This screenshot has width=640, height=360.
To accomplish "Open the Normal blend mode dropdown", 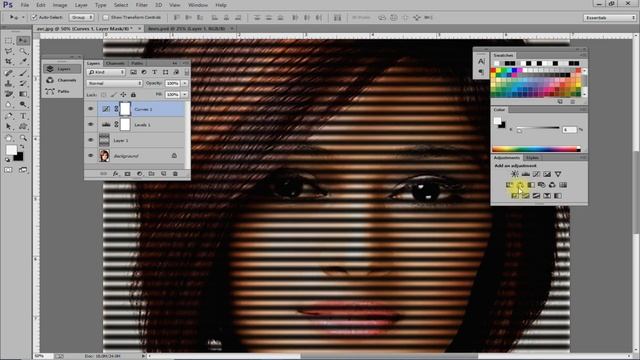I will pyautogui.click(x=114, y=83).
